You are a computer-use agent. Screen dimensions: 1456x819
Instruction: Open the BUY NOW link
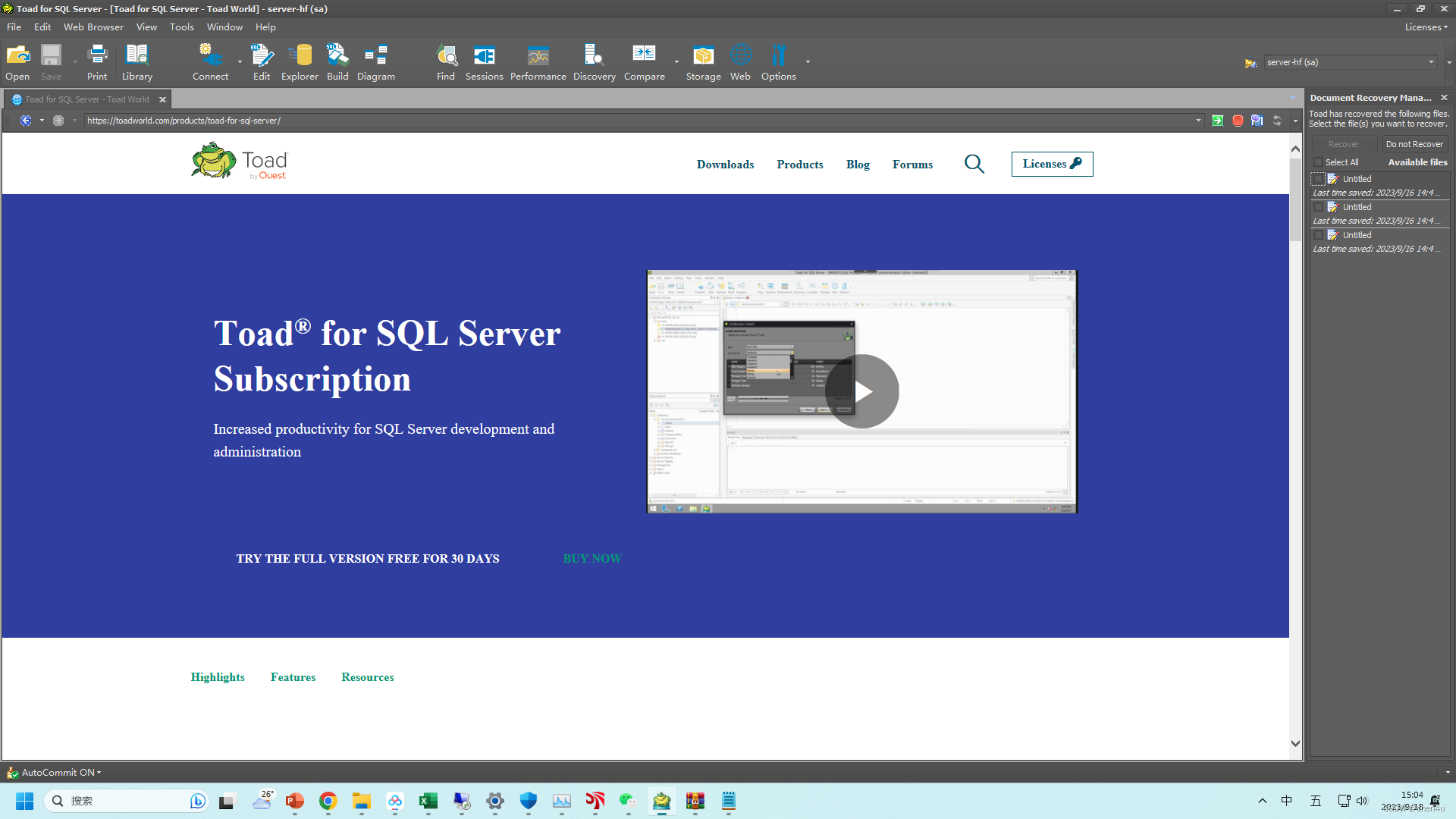(x=592, y=559)
